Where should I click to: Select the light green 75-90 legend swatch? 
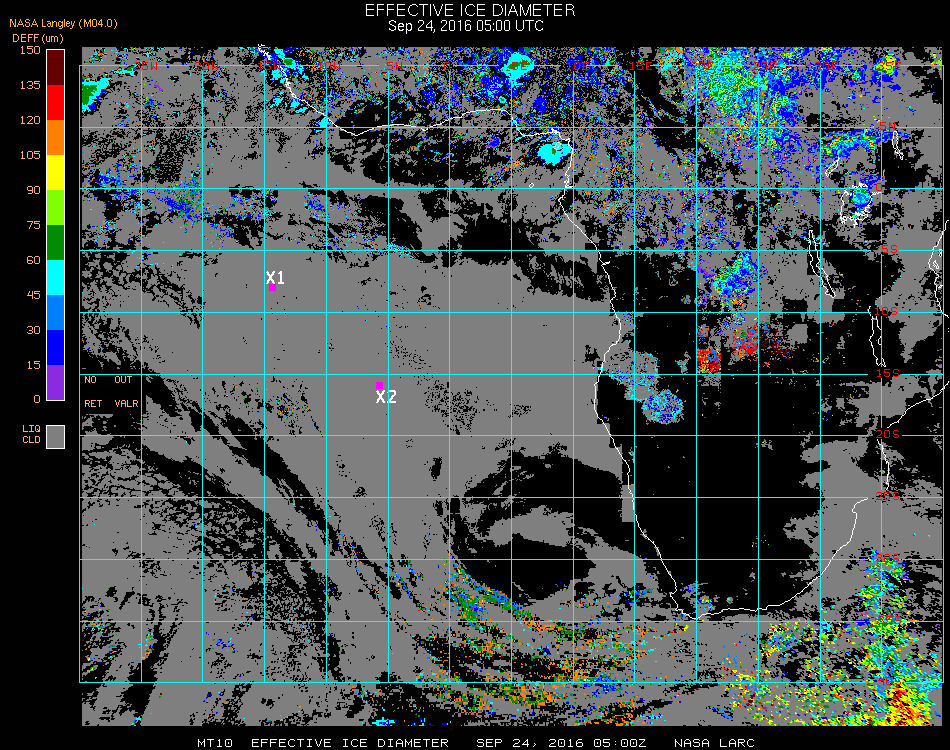tap(56, 207)
